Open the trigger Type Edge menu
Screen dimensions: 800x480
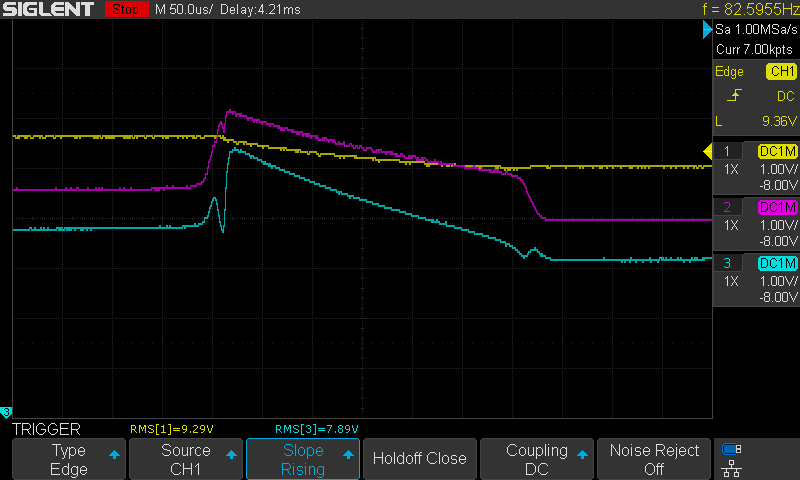coord(69,459)
